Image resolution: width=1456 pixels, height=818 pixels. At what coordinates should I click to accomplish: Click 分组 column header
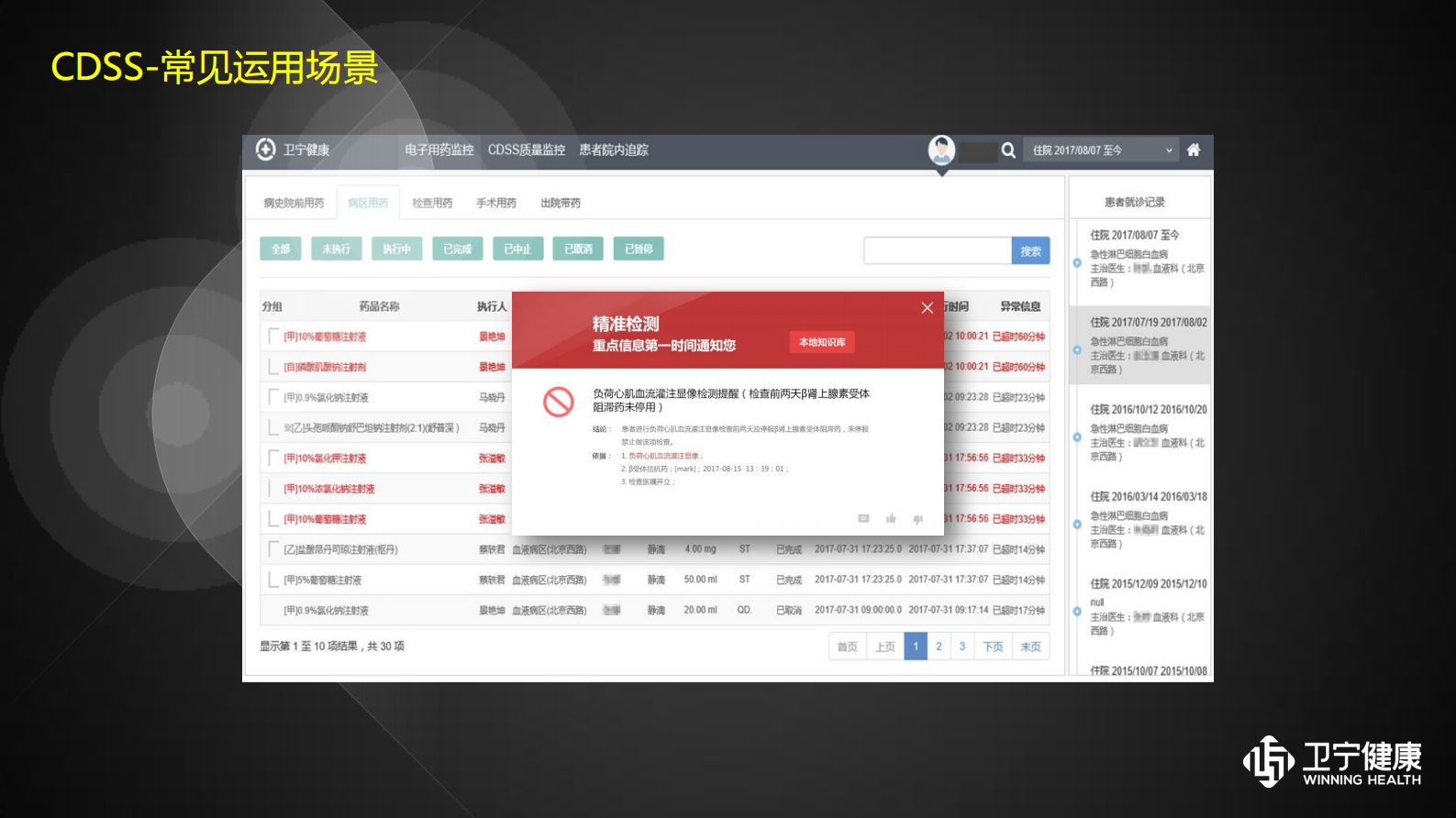[x=272, y=306]
